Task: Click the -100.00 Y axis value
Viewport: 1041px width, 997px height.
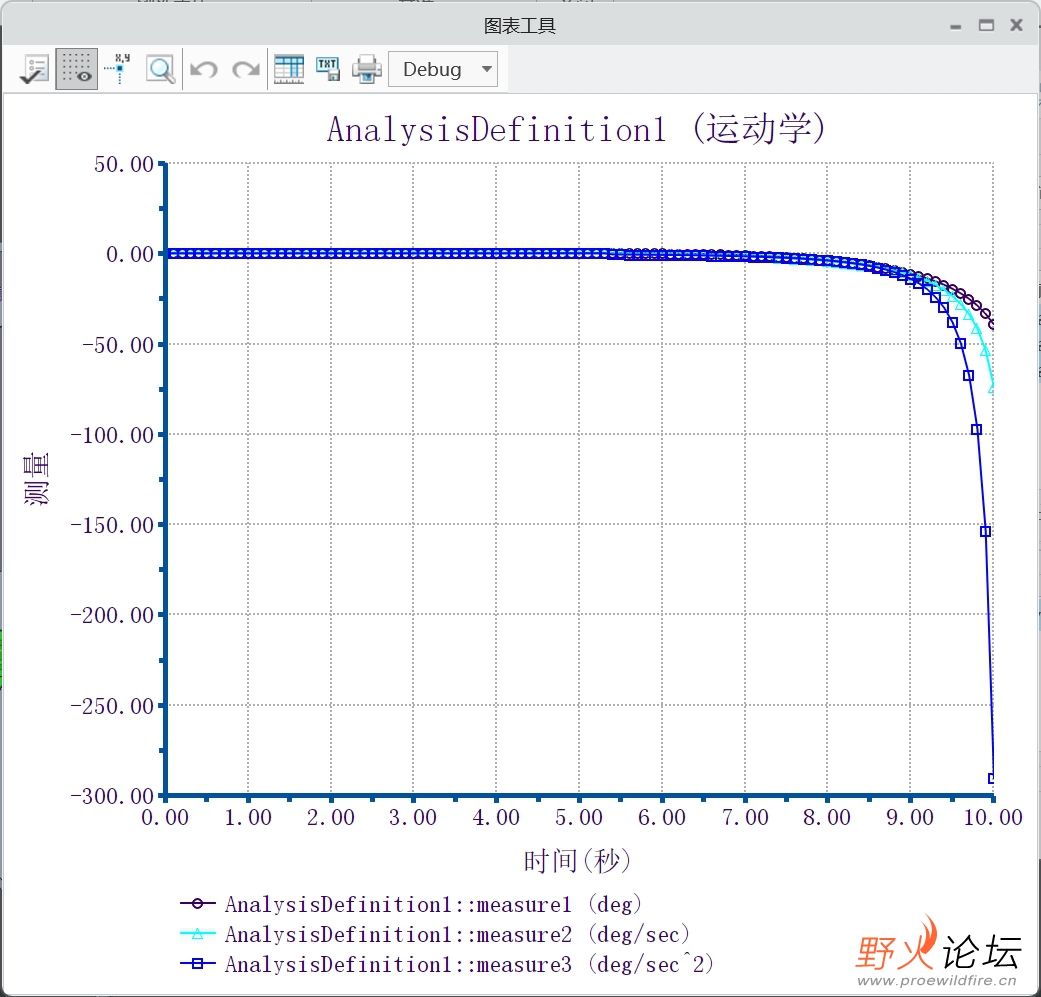Action: pyautogui.click(x=112, y=435)
